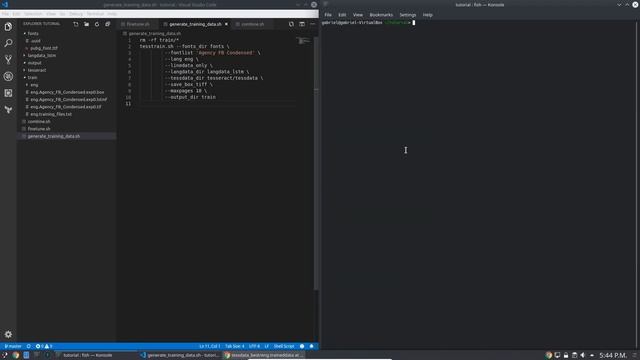Open the Konsole Bookmarks menu
Screen dimensions: 640x360
click(381, 15)
